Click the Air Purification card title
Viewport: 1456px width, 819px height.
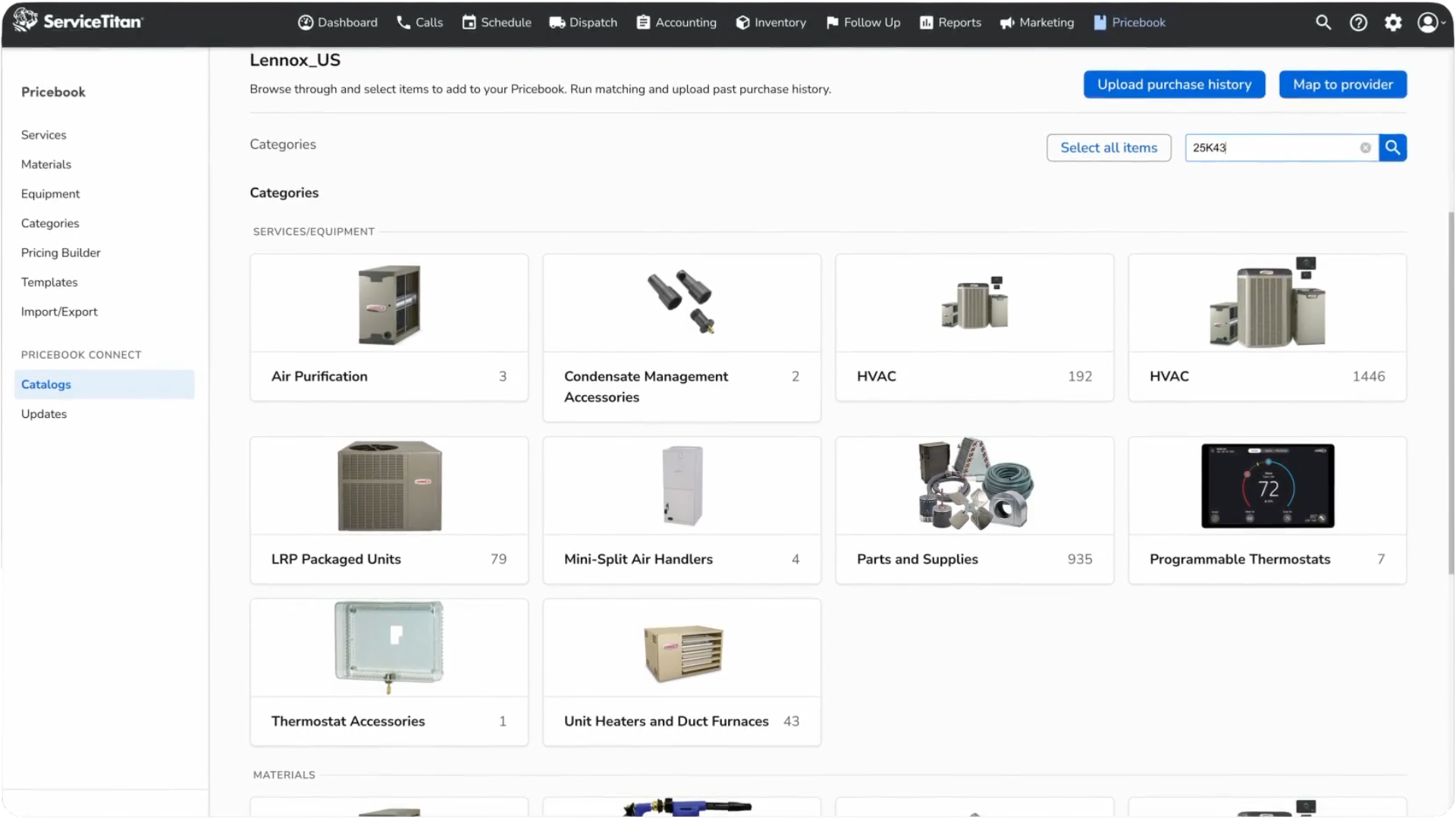[x=319, y=377]
